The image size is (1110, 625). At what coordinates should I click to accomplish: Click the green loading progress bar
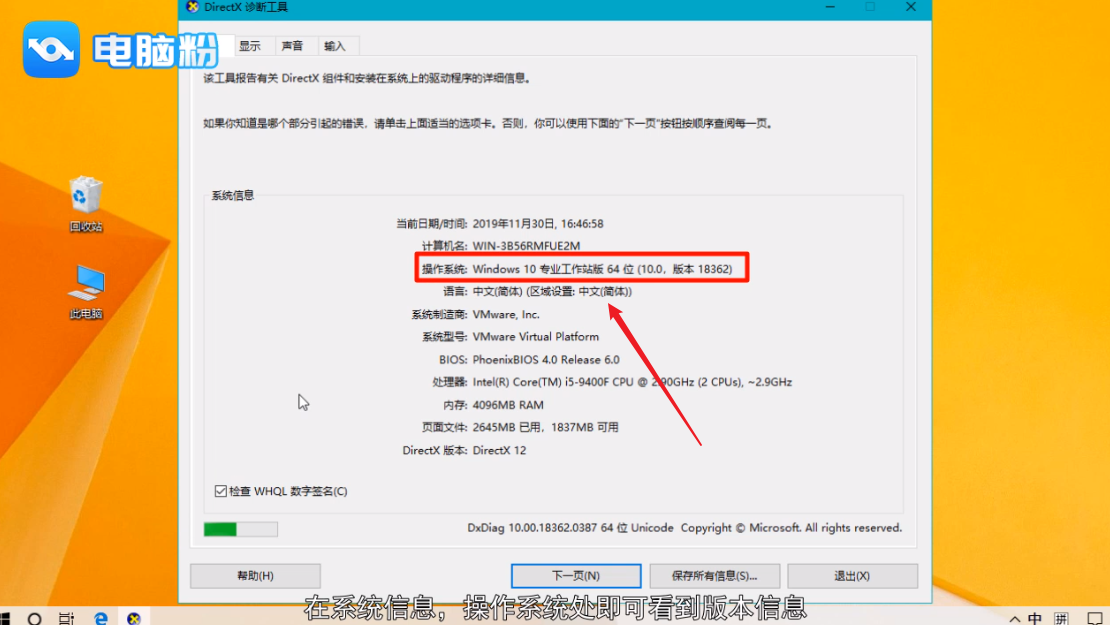point(241,529)
